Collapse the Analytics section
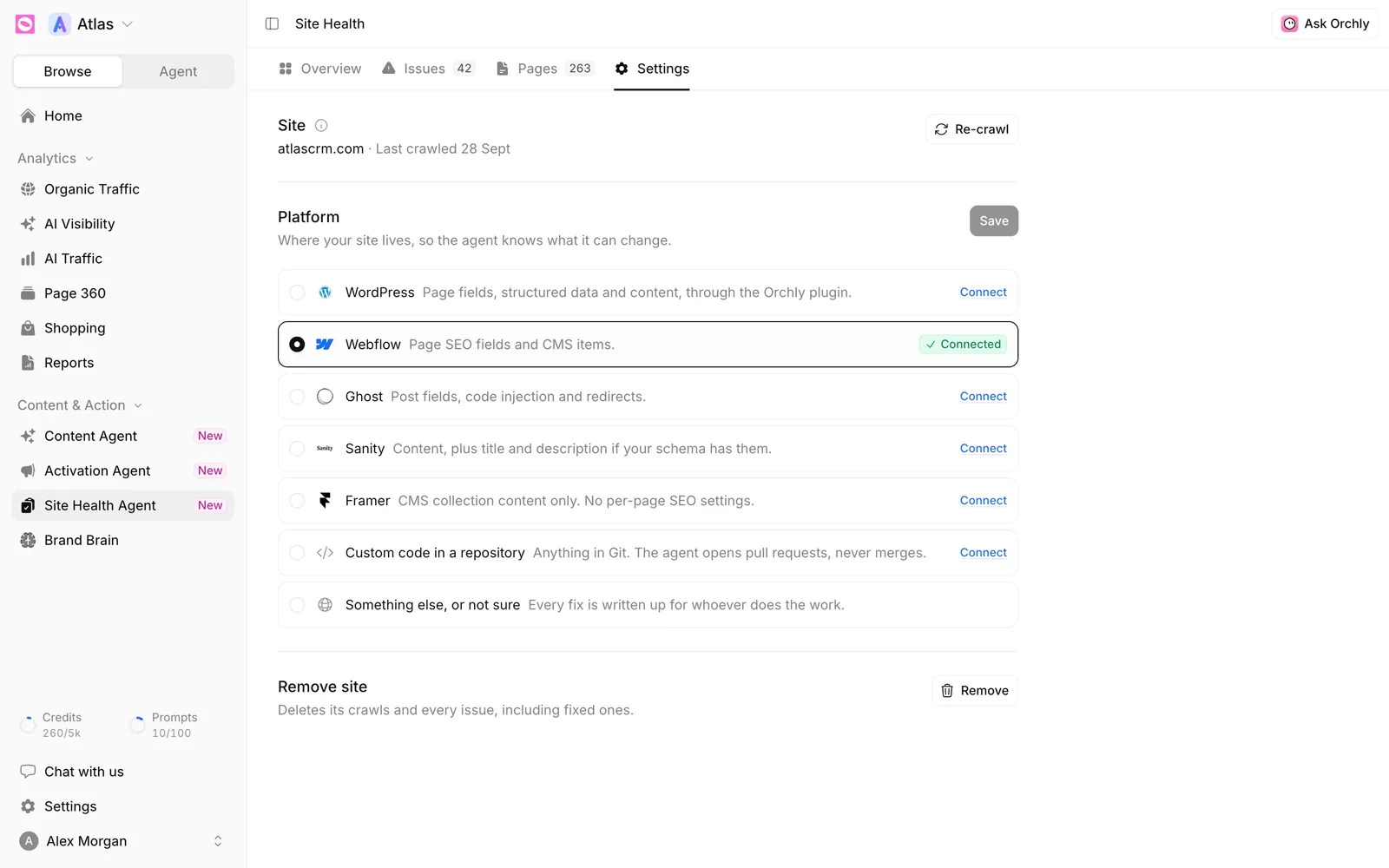1389x868 pixels. pos(56,158)
